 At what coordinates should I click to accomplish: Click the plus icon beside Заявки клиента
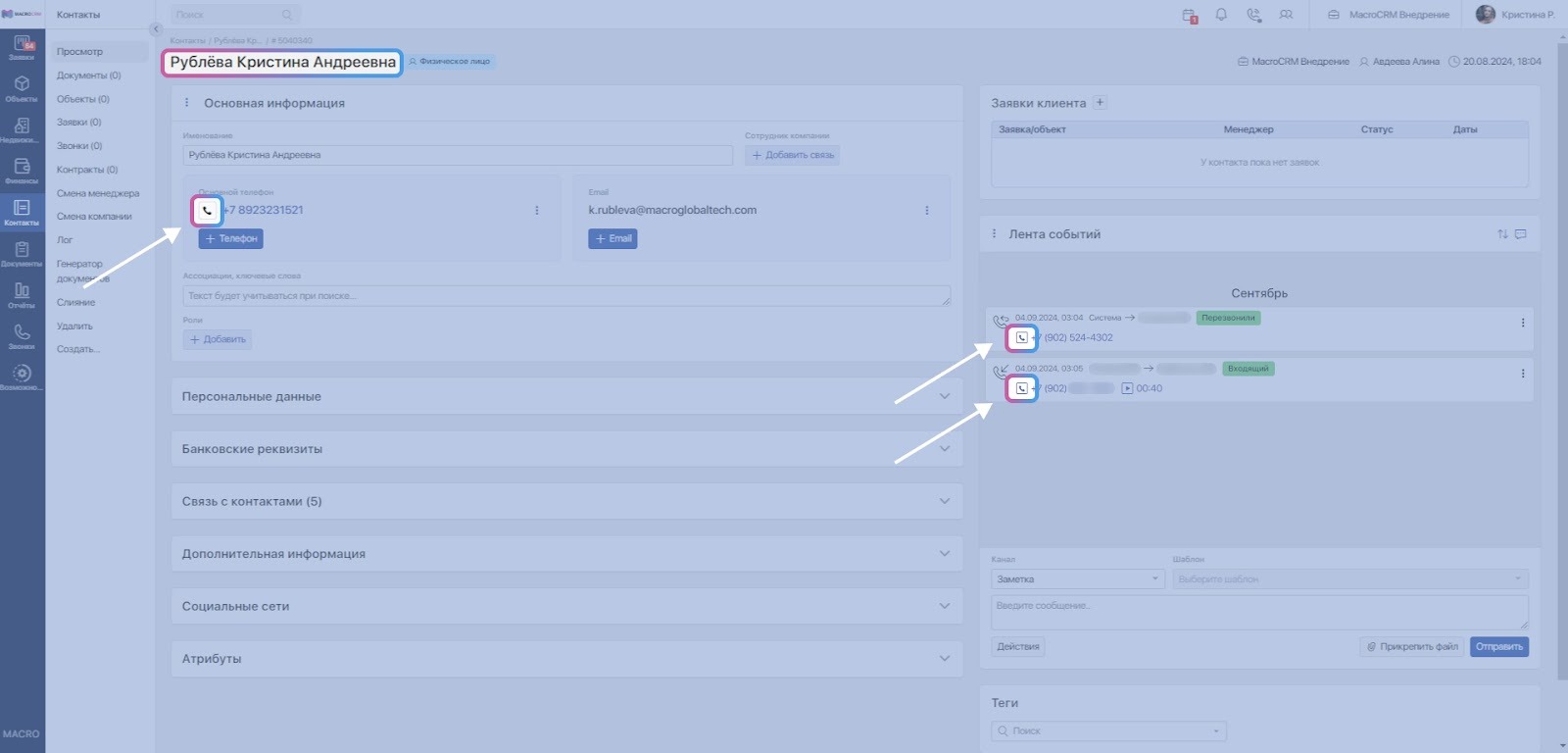(x=1100, y=103)
